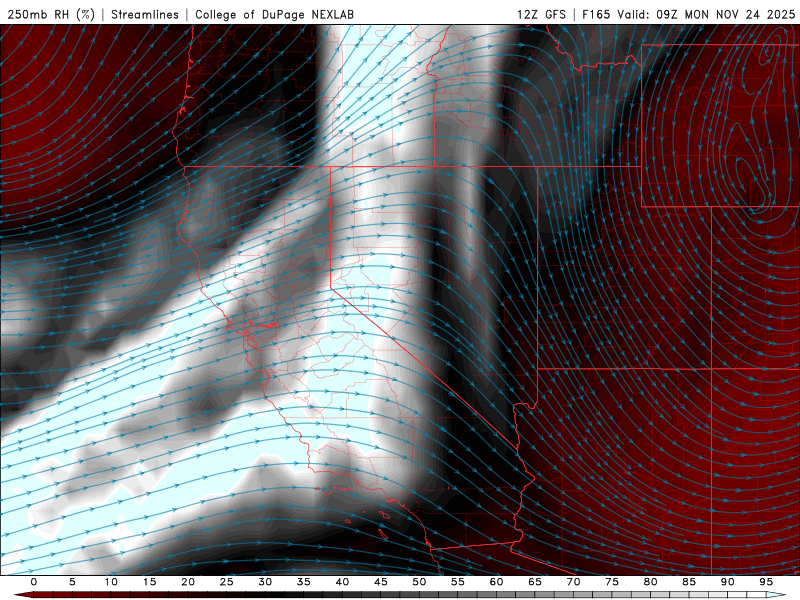This screenshot has height=600, width=800.
Task: Click colorbar label "25"
Action: tap(227, 582)
